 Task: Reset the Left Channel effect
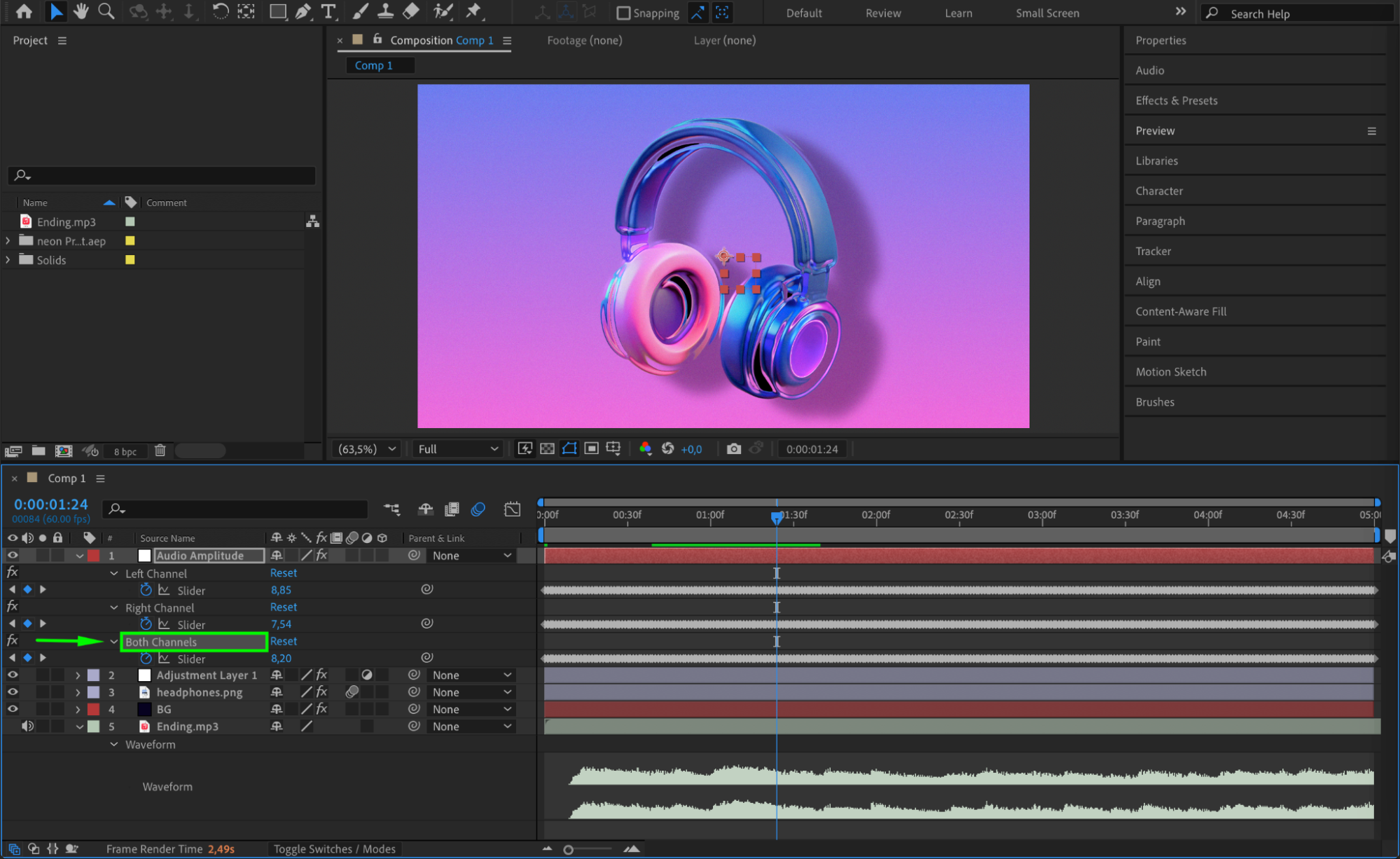pos(283,573)
